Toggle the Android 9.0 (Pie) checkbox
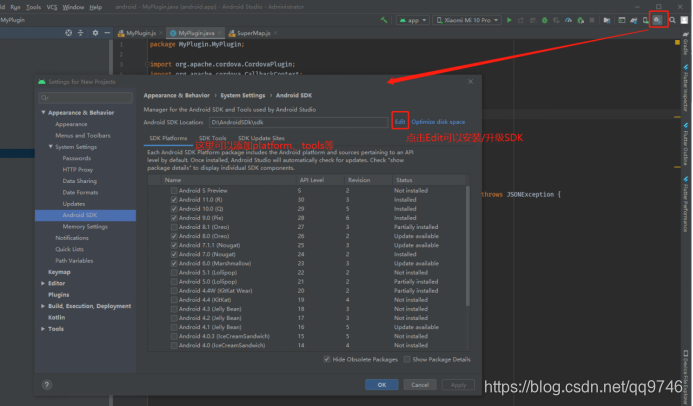The height and width of the screenshot is (406, 693). tap(174, 218)
